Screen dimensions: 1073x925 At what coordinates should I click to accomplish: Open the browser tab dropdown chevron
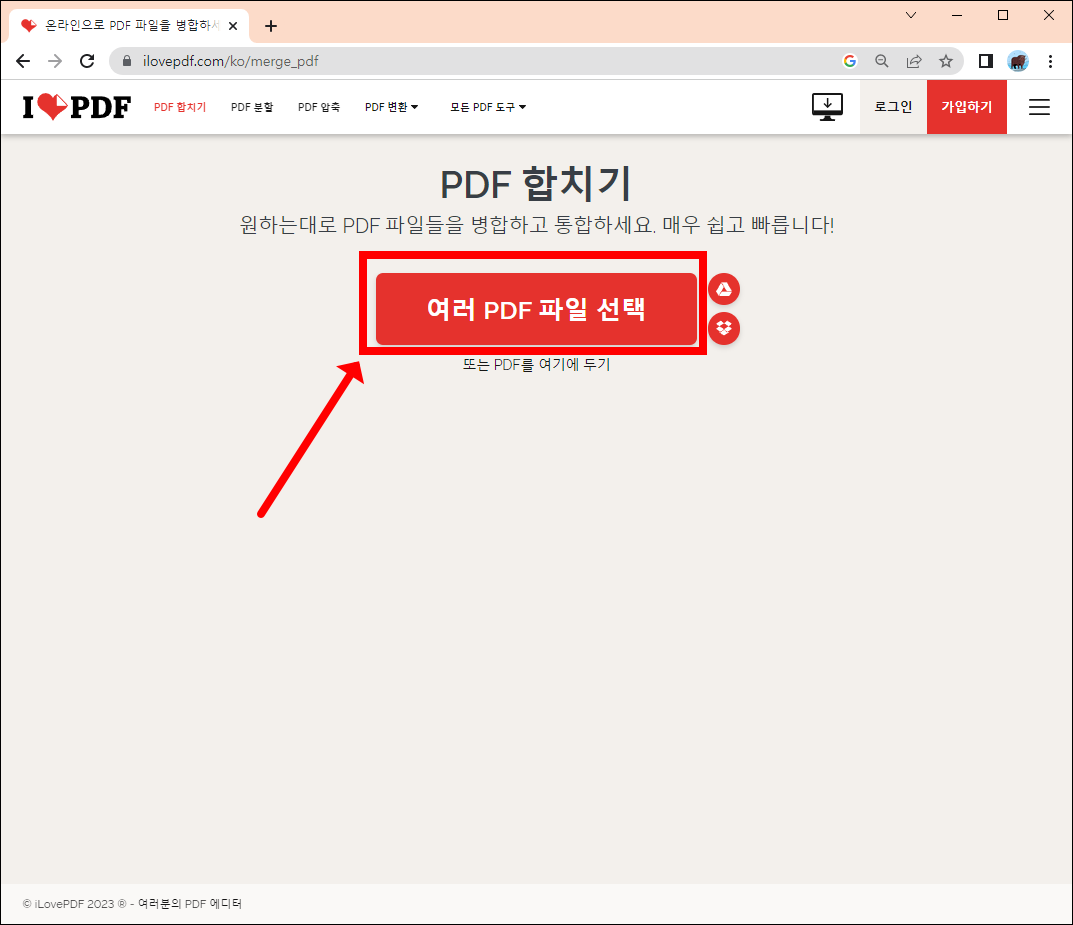pos(910,15)
